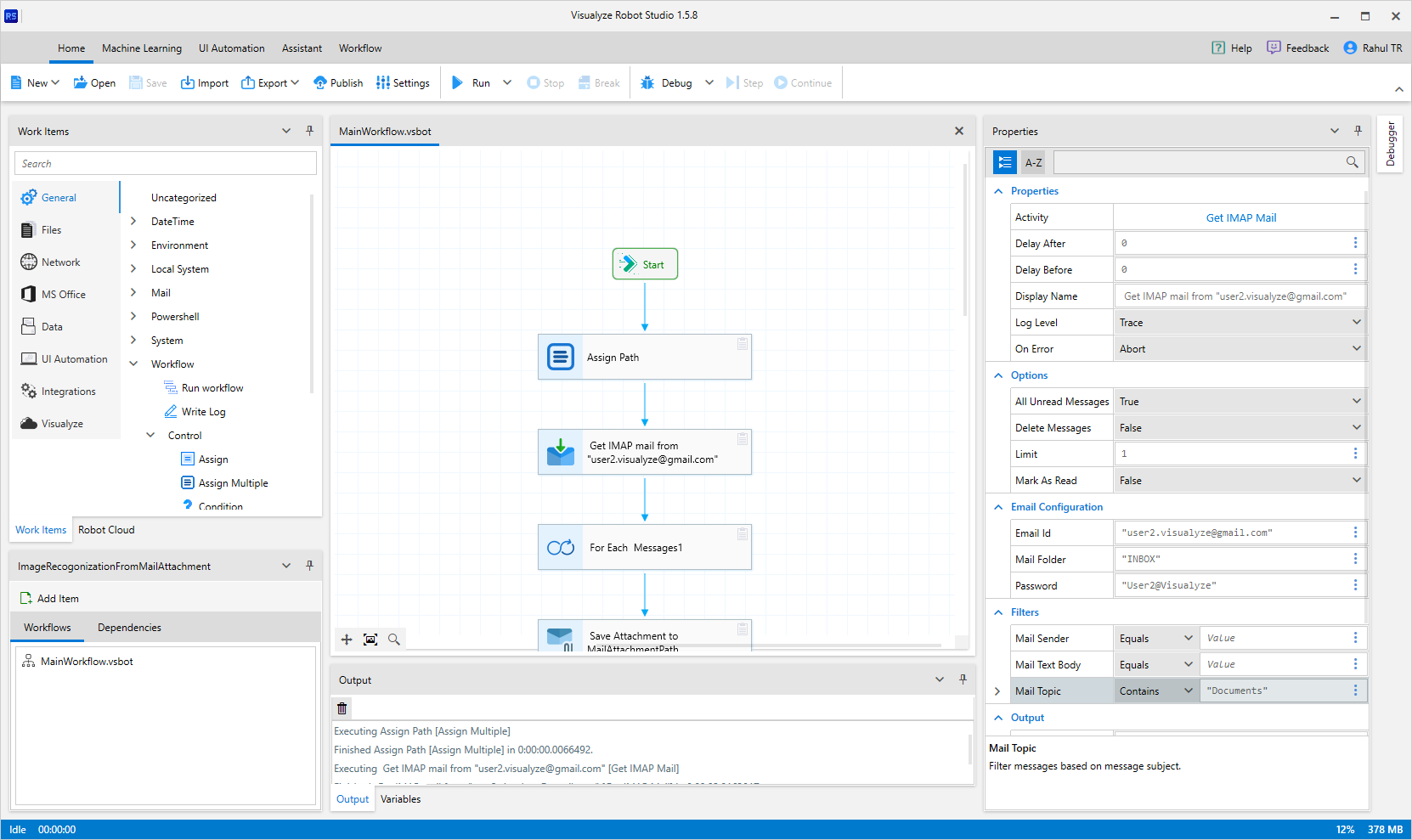Click the Feedback button
1412x840 pixels.
click(x=1297, y=48)
